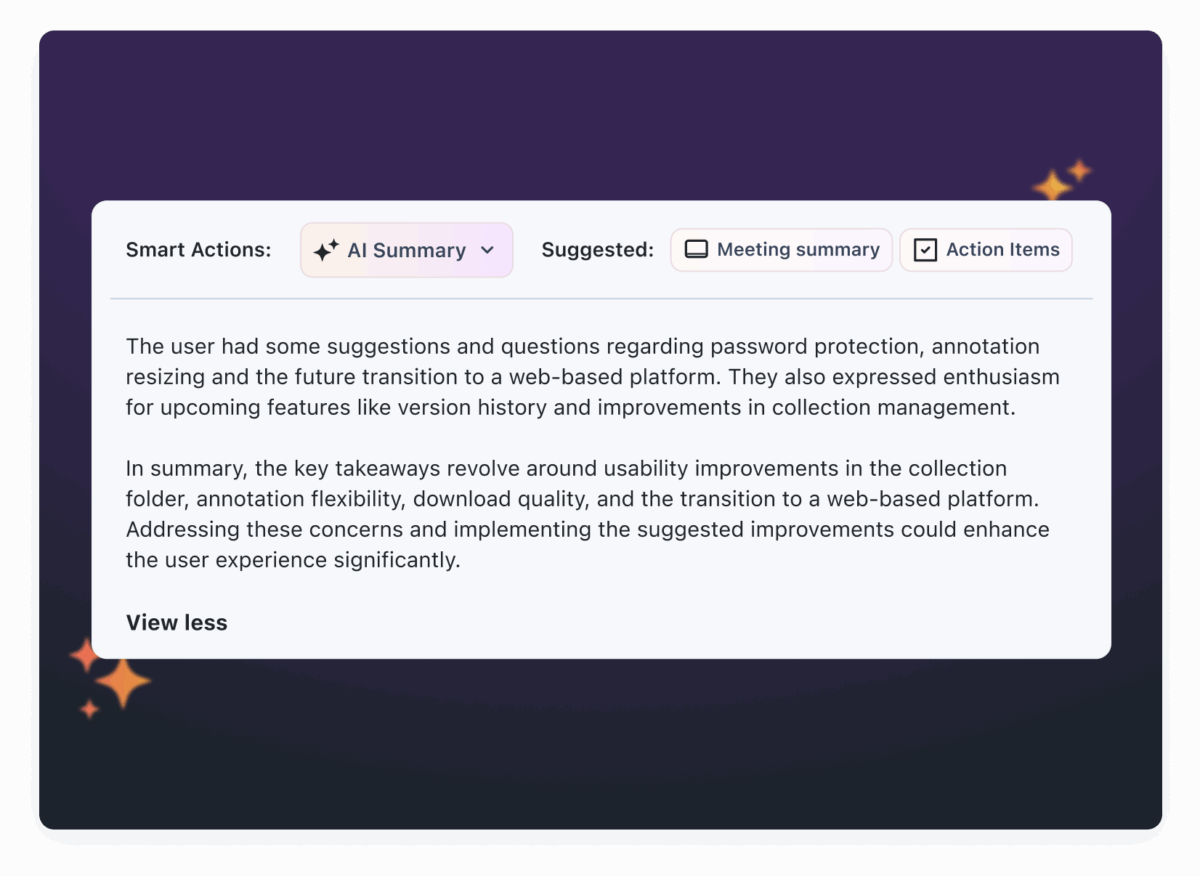The height and width of the screenshot is (876, 1200).
Task: Click the screen icon inside the Meeting summary suggestion
Action: point(695,250)
